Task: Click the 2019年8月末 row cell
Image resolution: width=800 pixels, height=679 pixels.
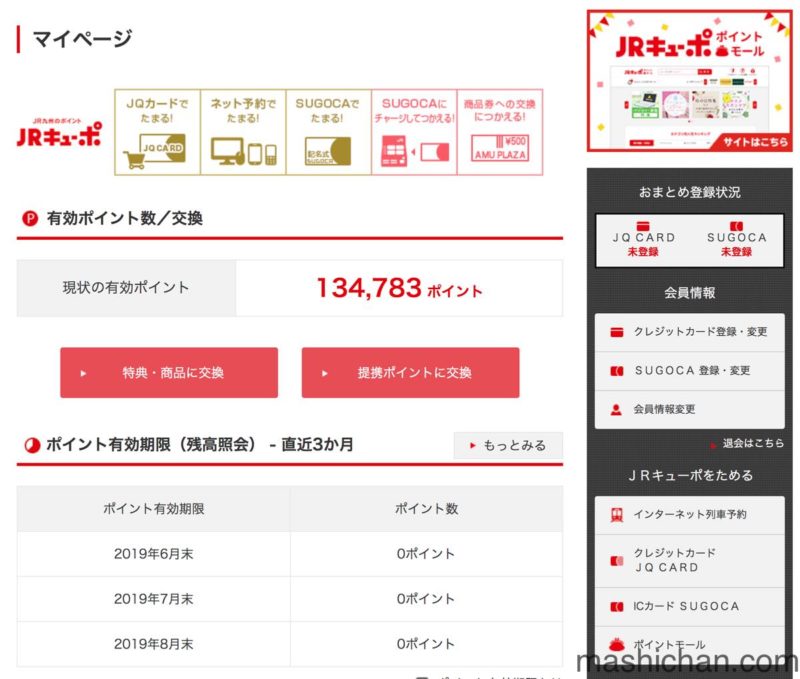Action: pyautogui.click(x=154, y=644)
